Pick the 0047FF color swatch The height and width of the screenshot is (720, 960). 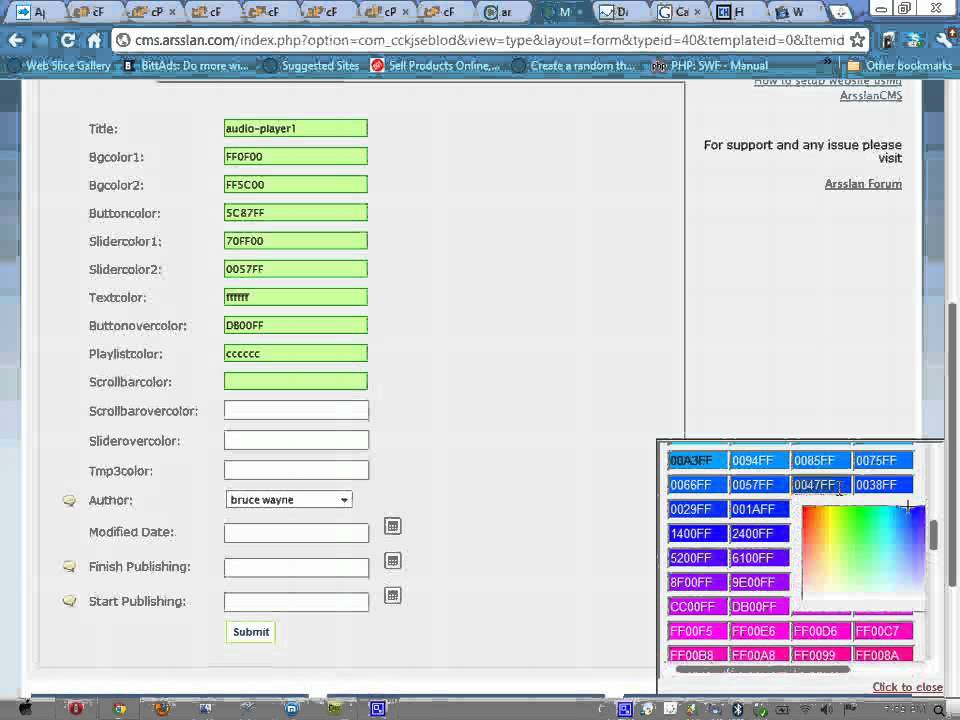click(x=820, y=485)
